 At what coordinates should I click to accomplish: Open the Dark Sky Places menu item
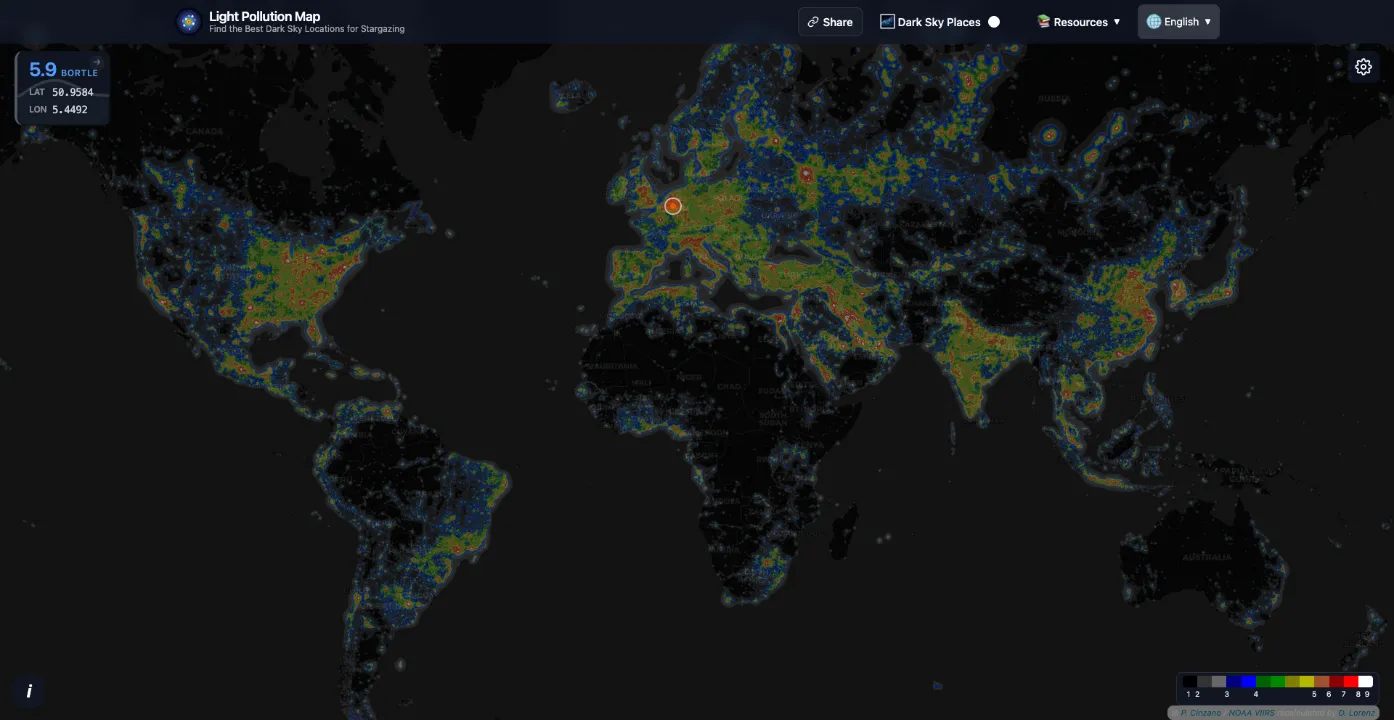coord(940,21)
